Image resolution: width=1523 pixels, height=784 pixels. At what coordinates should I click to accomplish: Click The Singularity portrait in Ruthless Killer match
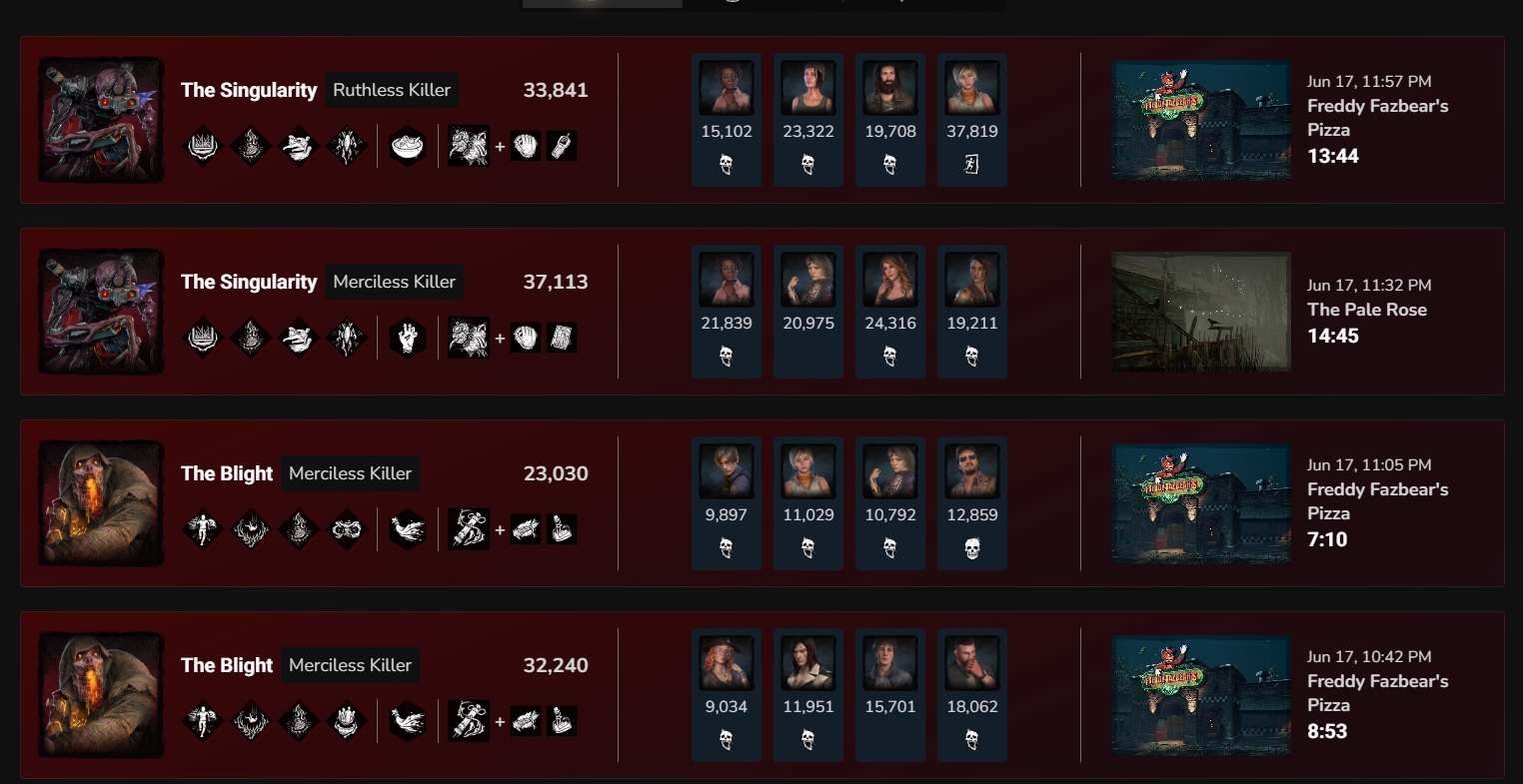101,120
